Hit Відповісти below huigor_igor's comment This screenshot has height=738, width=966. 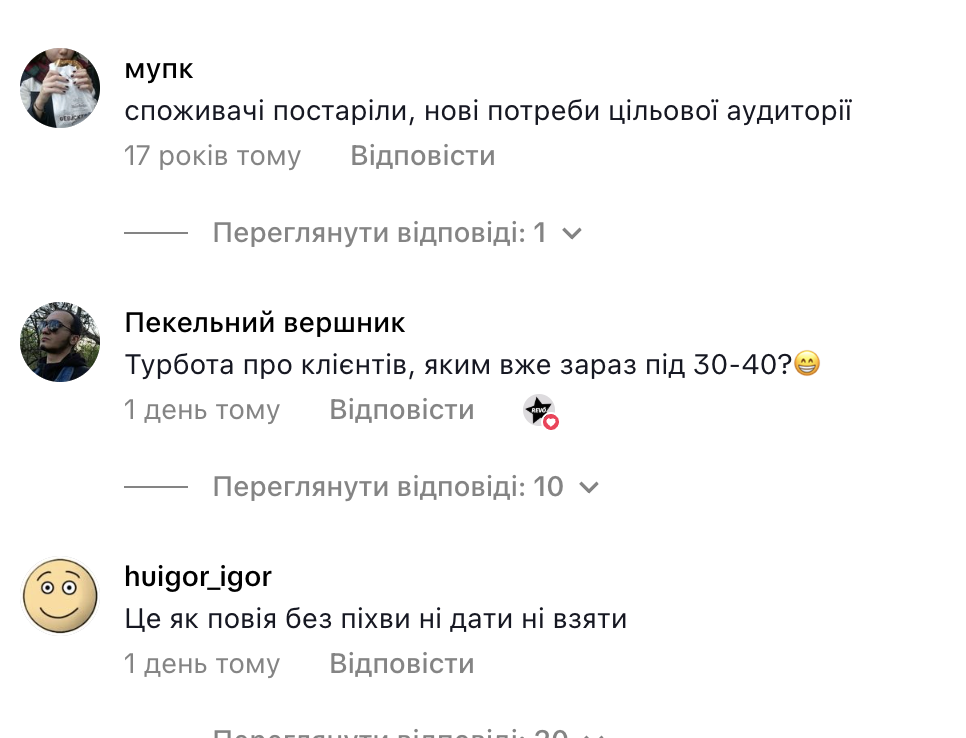click(x=401, y=664)
